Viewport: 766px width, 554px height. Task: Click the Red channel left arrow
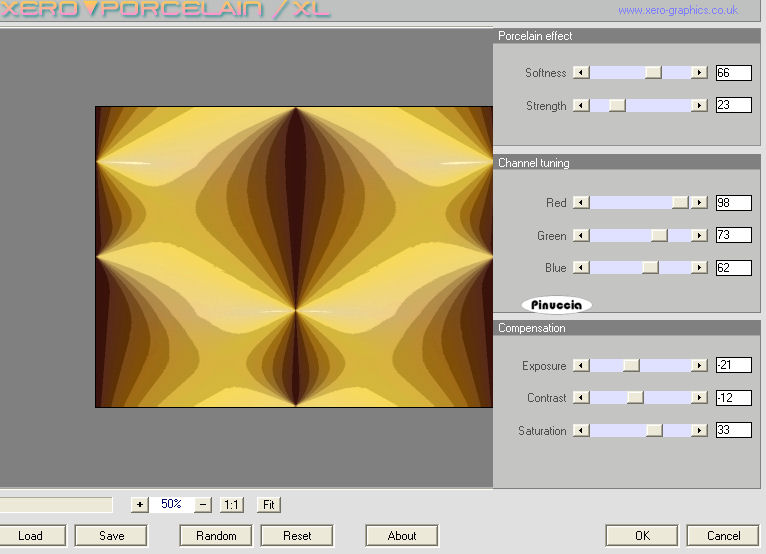pyautogui.click(x=581, y=203)
